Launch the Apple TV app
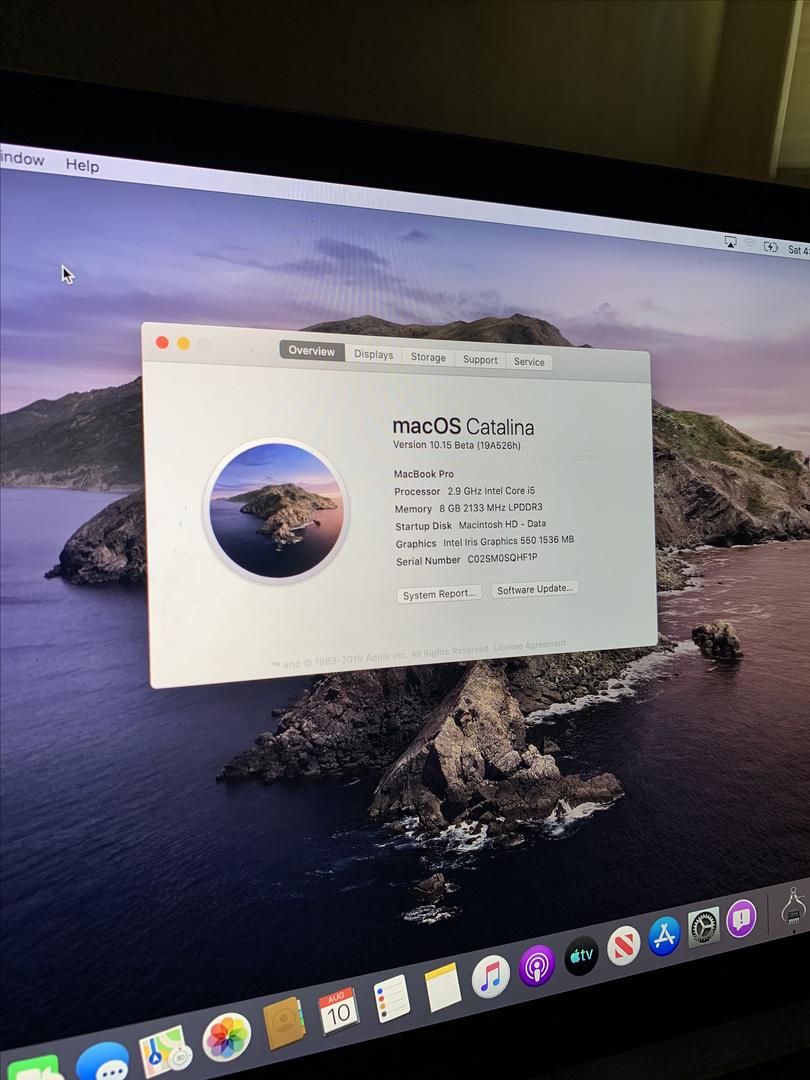810x1080 pixels. pyautogui.click(x=581, y=955)
